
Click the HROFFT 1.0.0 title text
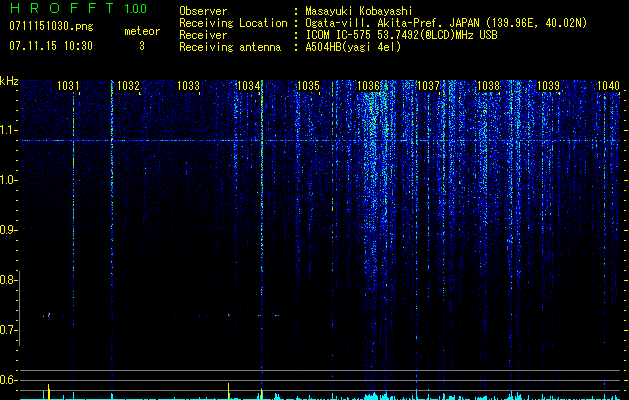point(79,8)
